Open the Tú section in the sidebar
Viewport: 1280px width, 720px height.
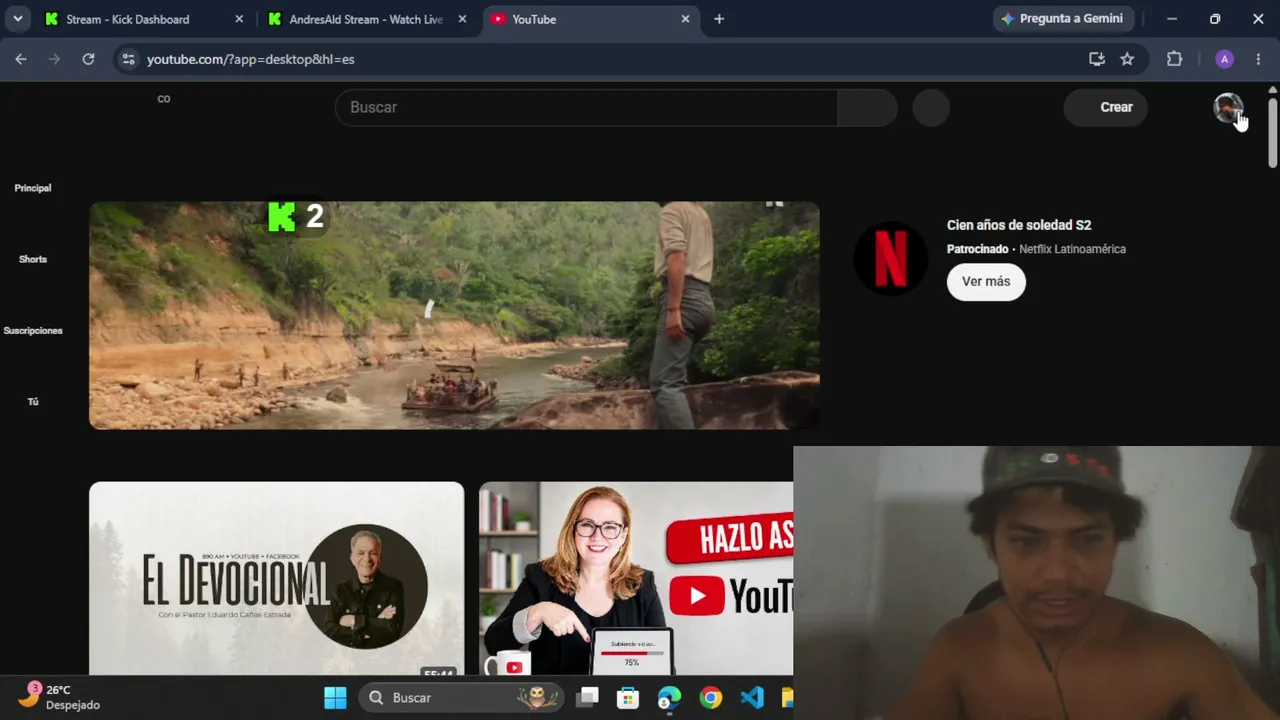33,401
